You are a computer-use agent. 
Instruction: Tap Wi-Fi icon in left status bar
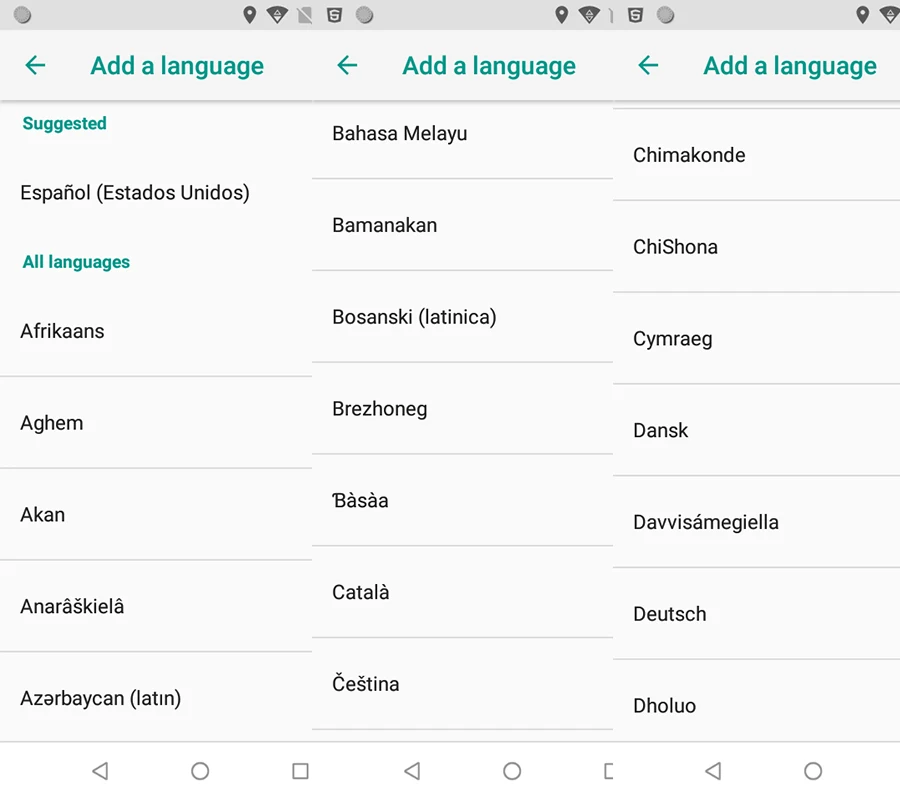point(277,15)
